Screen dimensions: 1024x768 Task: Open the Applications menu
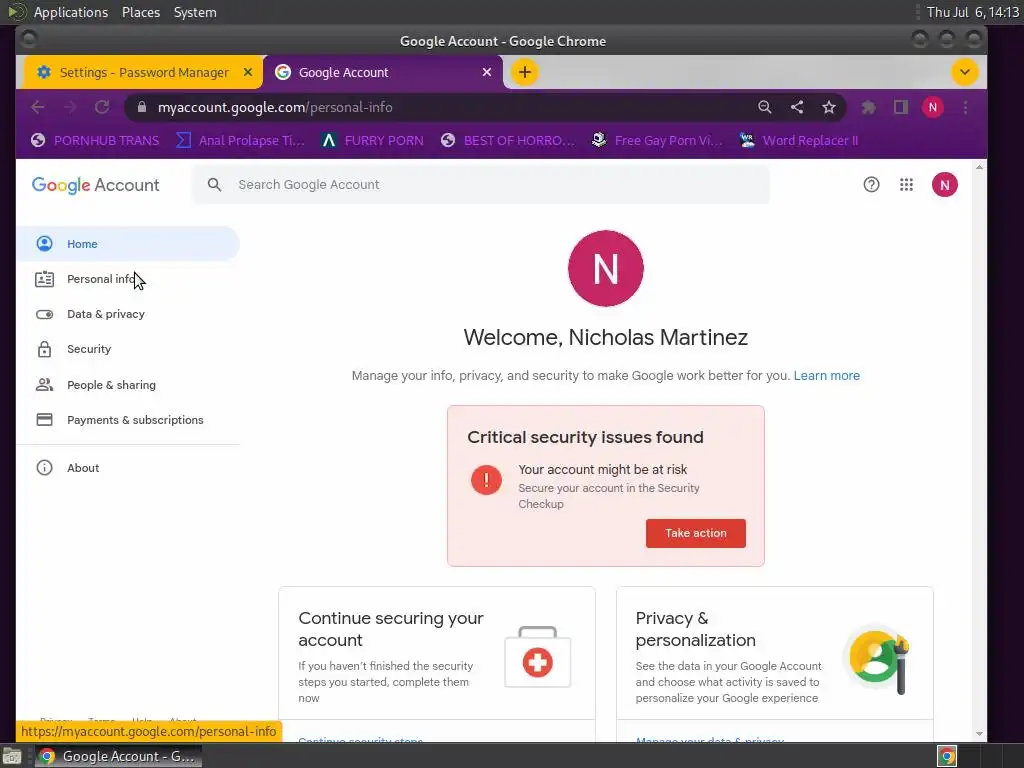click(x=71, y=12)
